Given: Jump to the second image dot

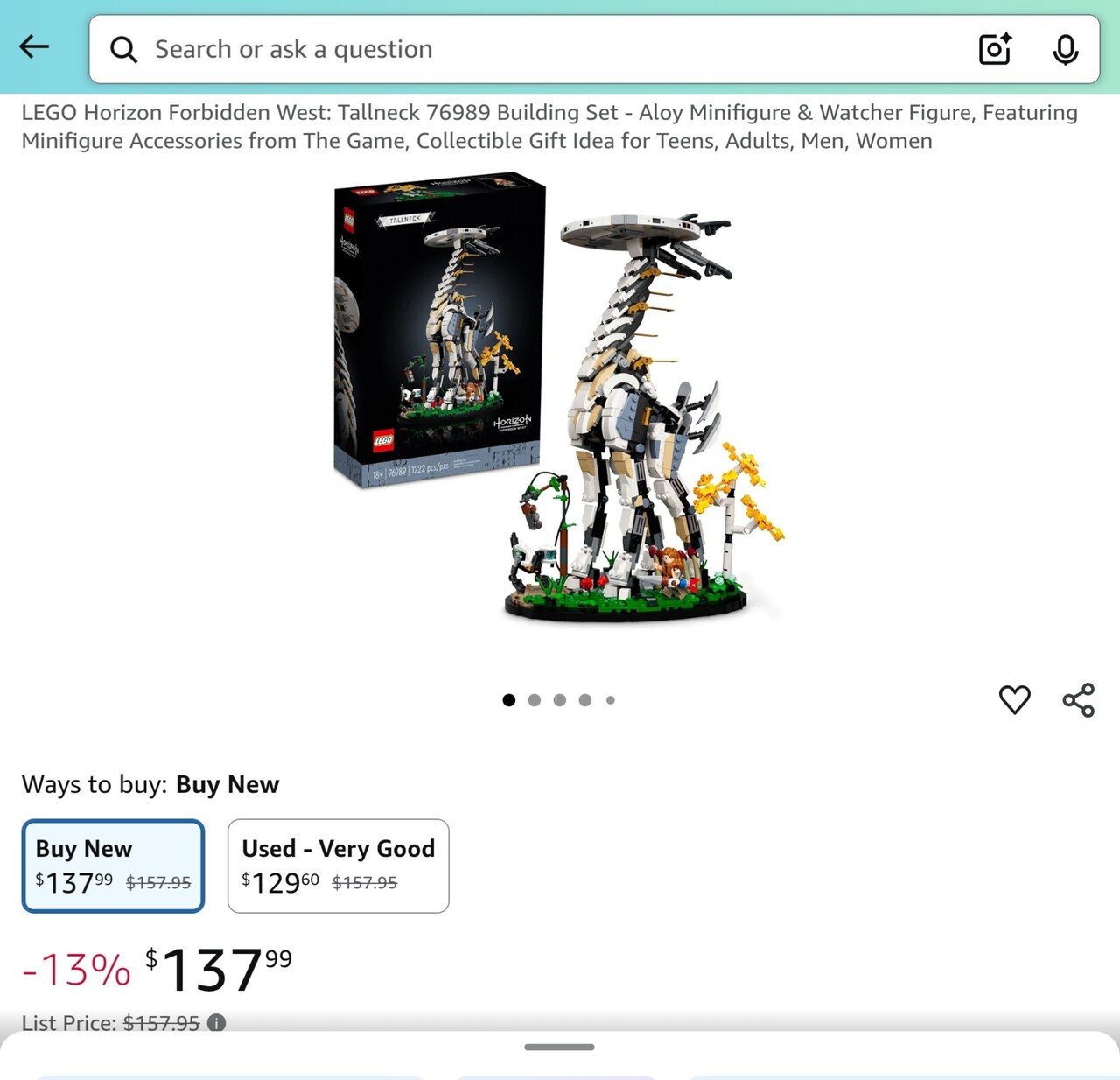Looking at the screenshot, I should tap(535, 700).
